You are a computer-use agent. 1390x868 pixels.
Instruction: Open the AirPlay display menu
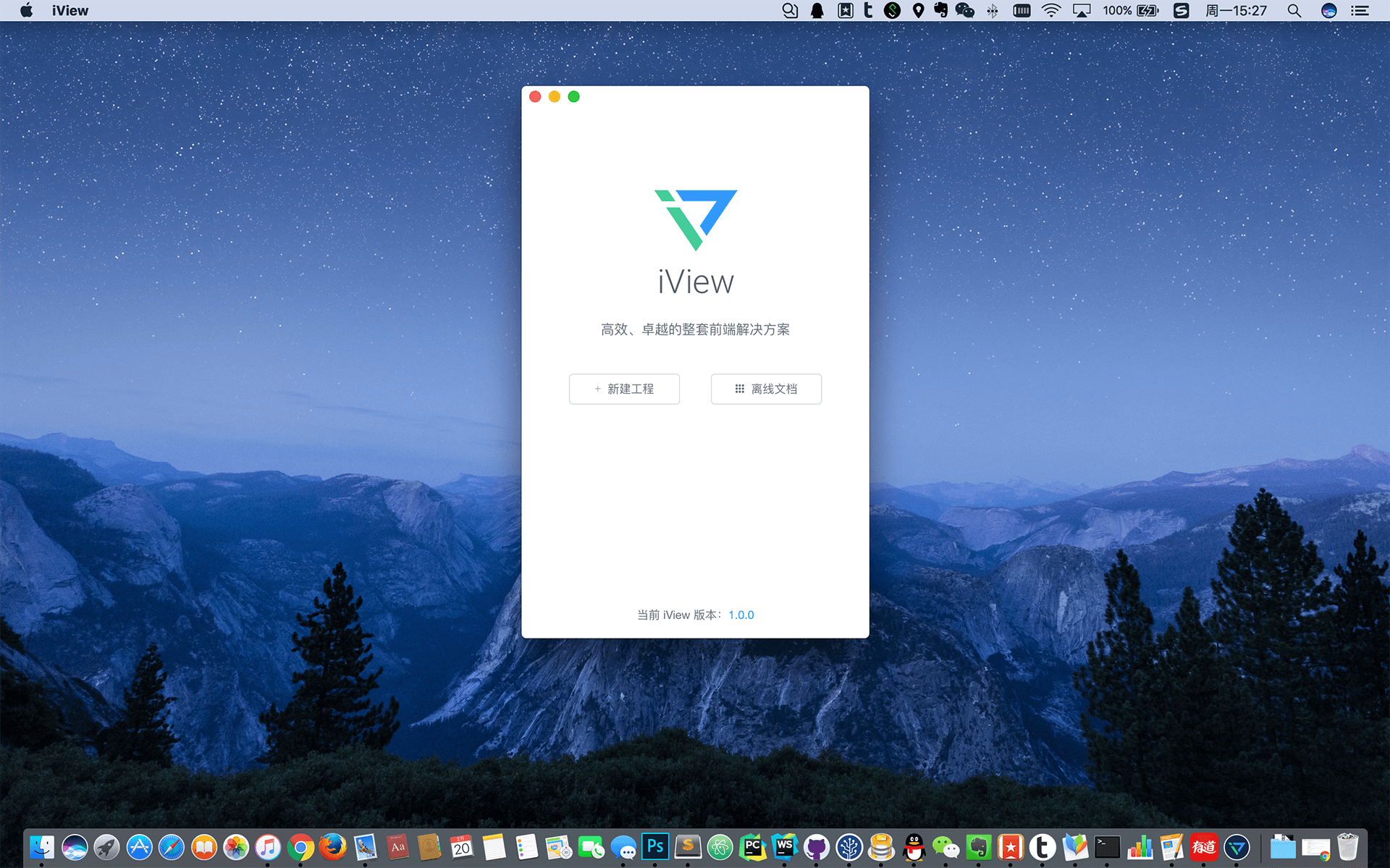[x=1081, y=11]
